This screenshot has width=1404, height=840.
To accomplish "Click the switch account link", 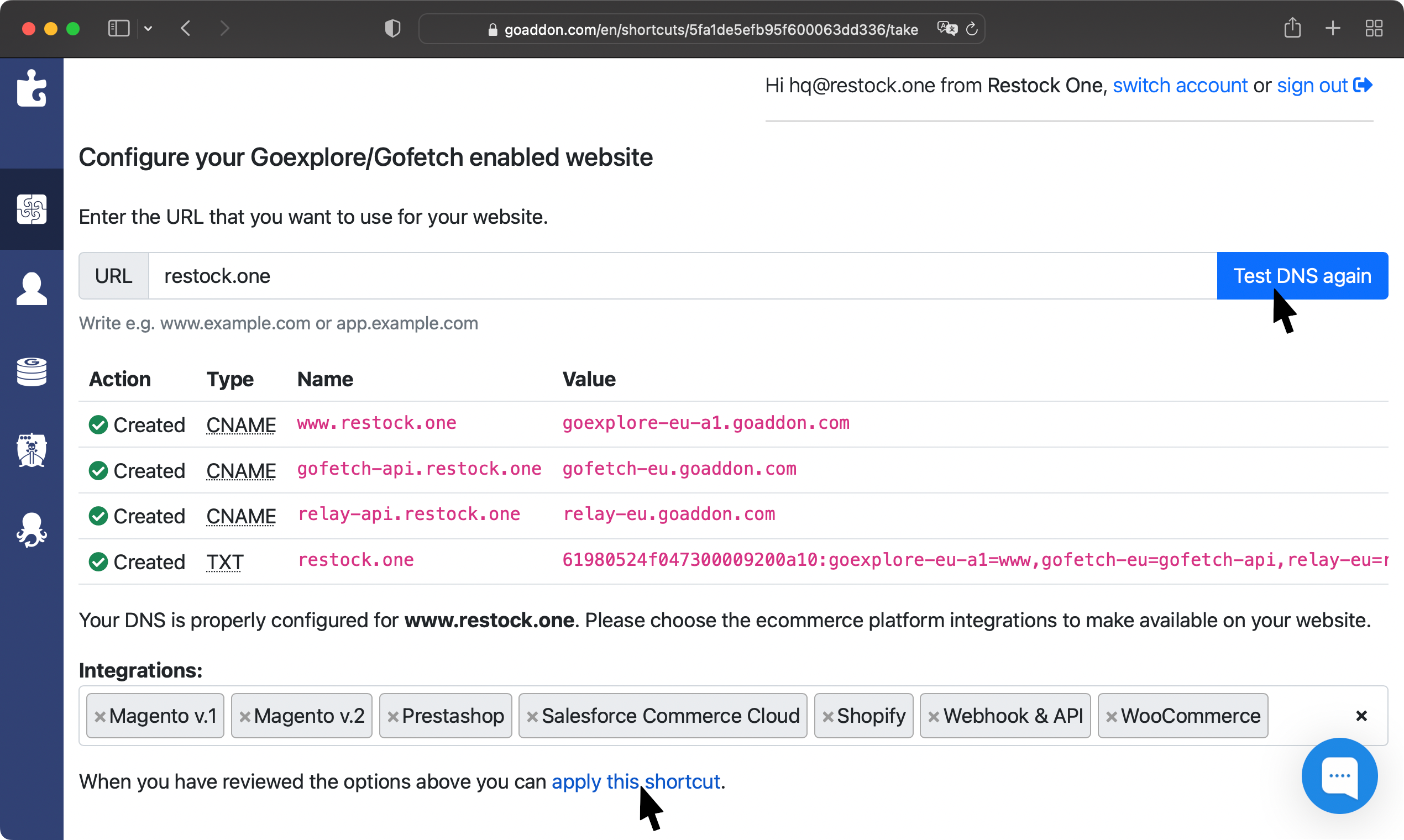I will click(x=1180, y=86).
